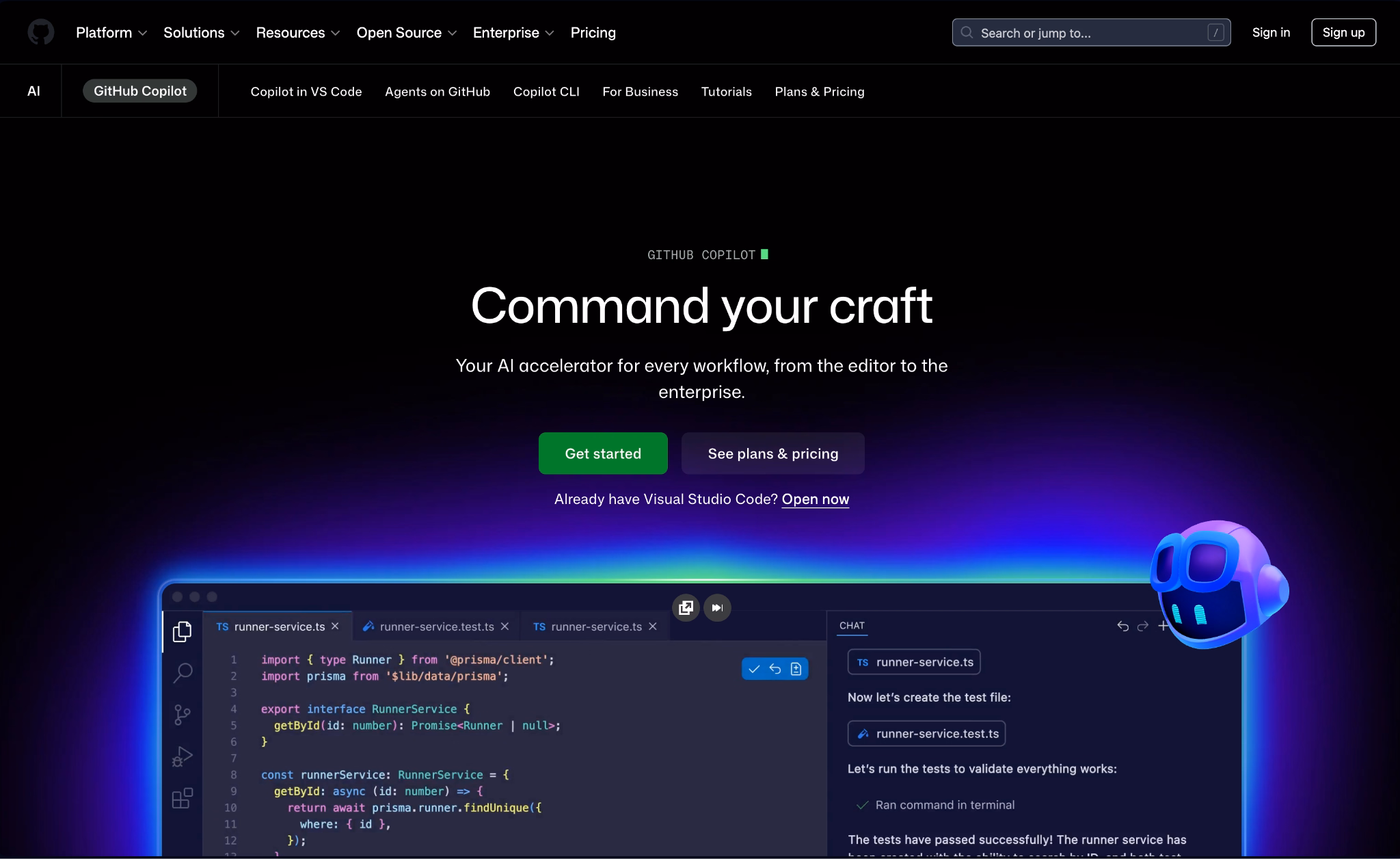1400x859 pixels.
Task: Click the copy-frames icon above editor
Action: [686, 607]
